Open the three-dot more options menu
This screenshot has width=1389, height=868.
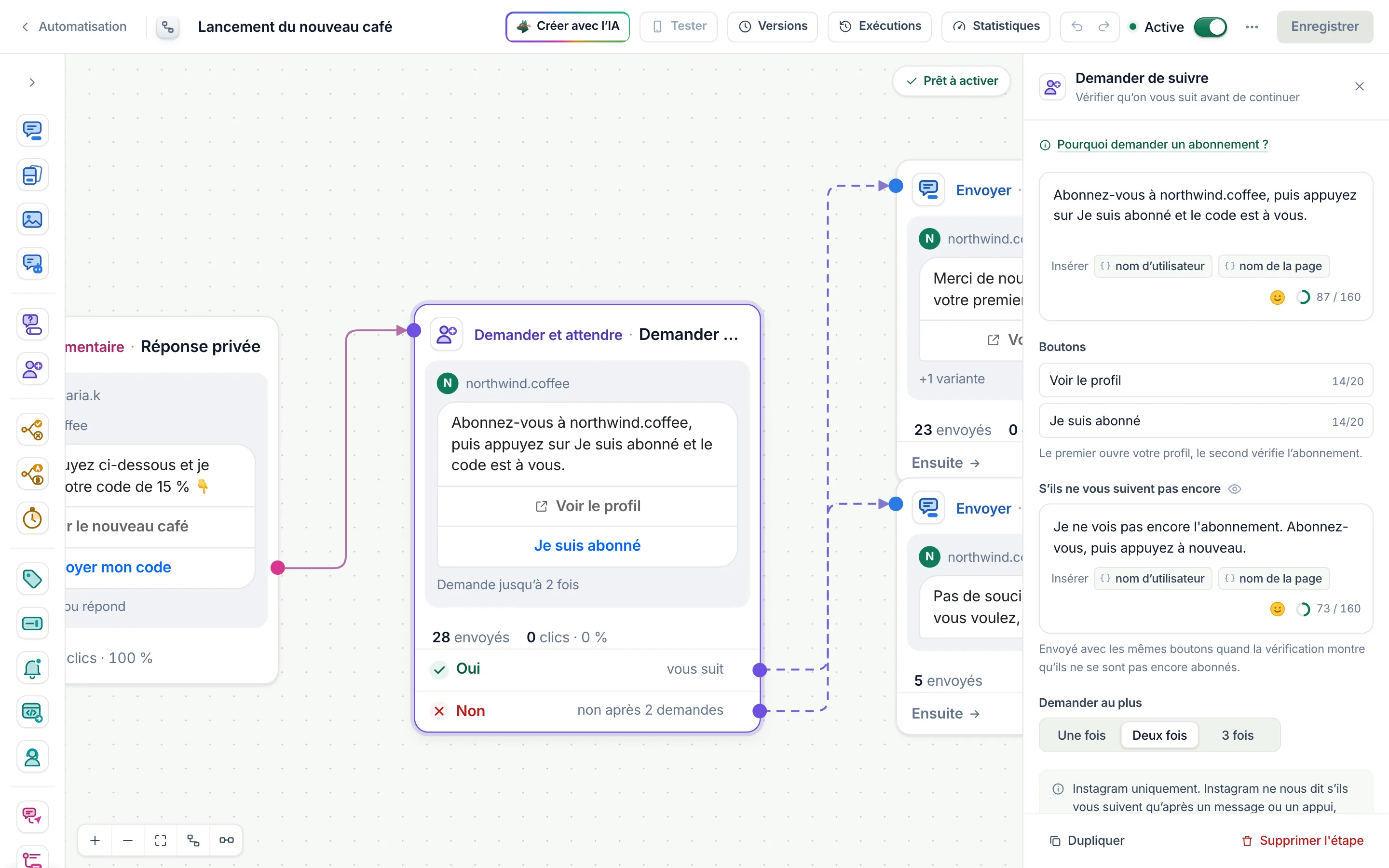point(1252,27)
